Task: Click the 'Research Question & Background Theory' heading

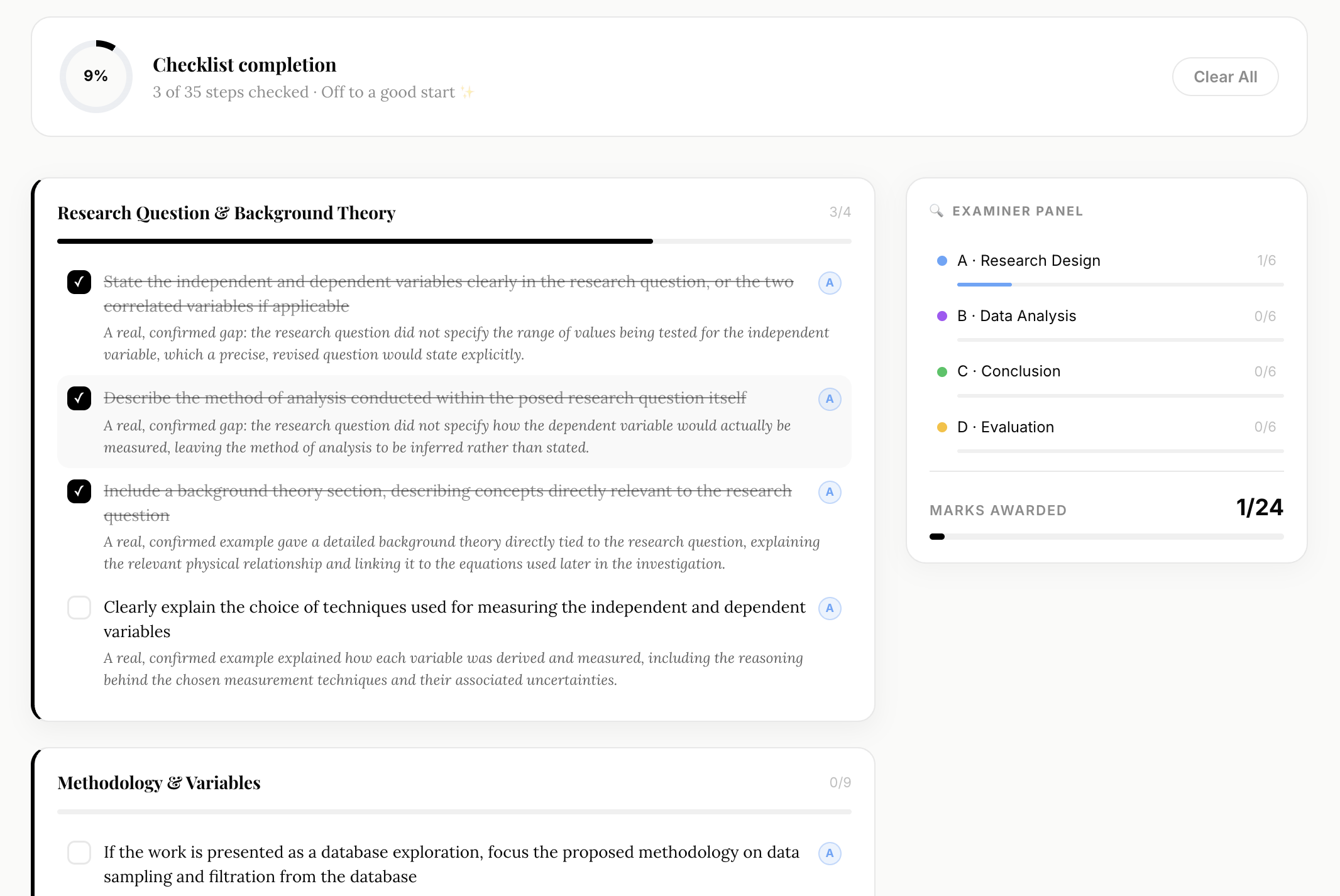Action: click(226, 213)
